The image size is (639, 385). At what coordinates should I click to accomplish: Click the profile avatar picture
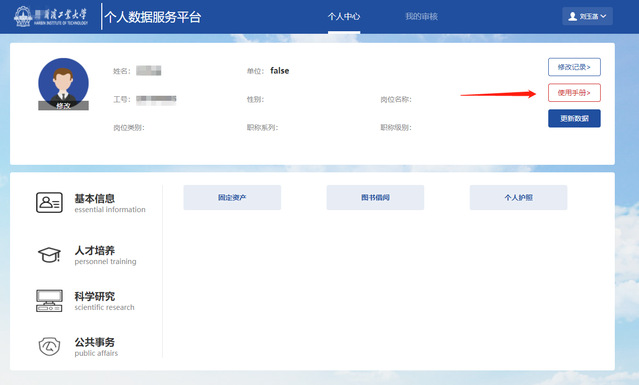[63, 84]
